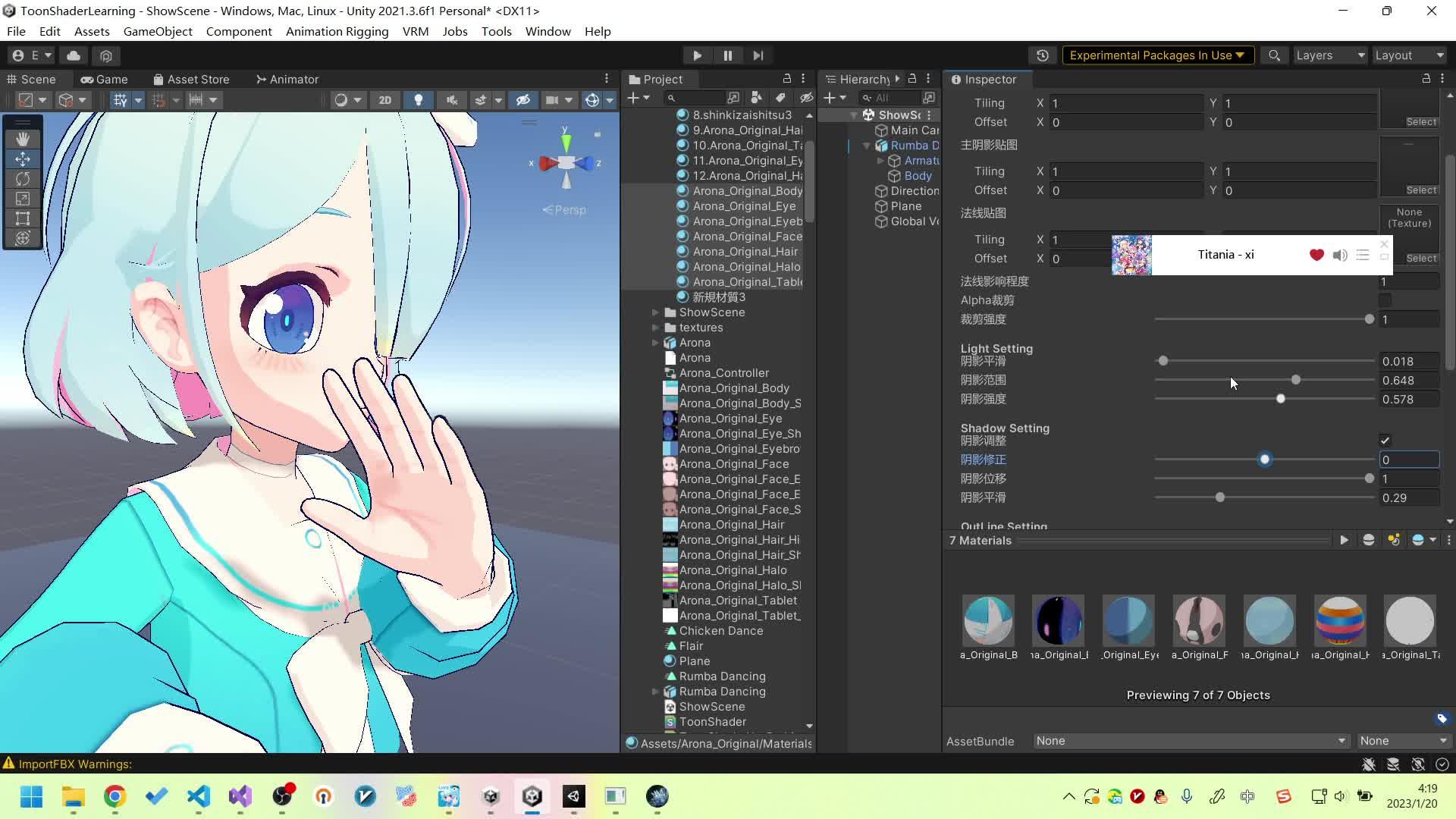
Task: Uncheck the 阴影调整 checkbox
Action: pos(1385,441)
